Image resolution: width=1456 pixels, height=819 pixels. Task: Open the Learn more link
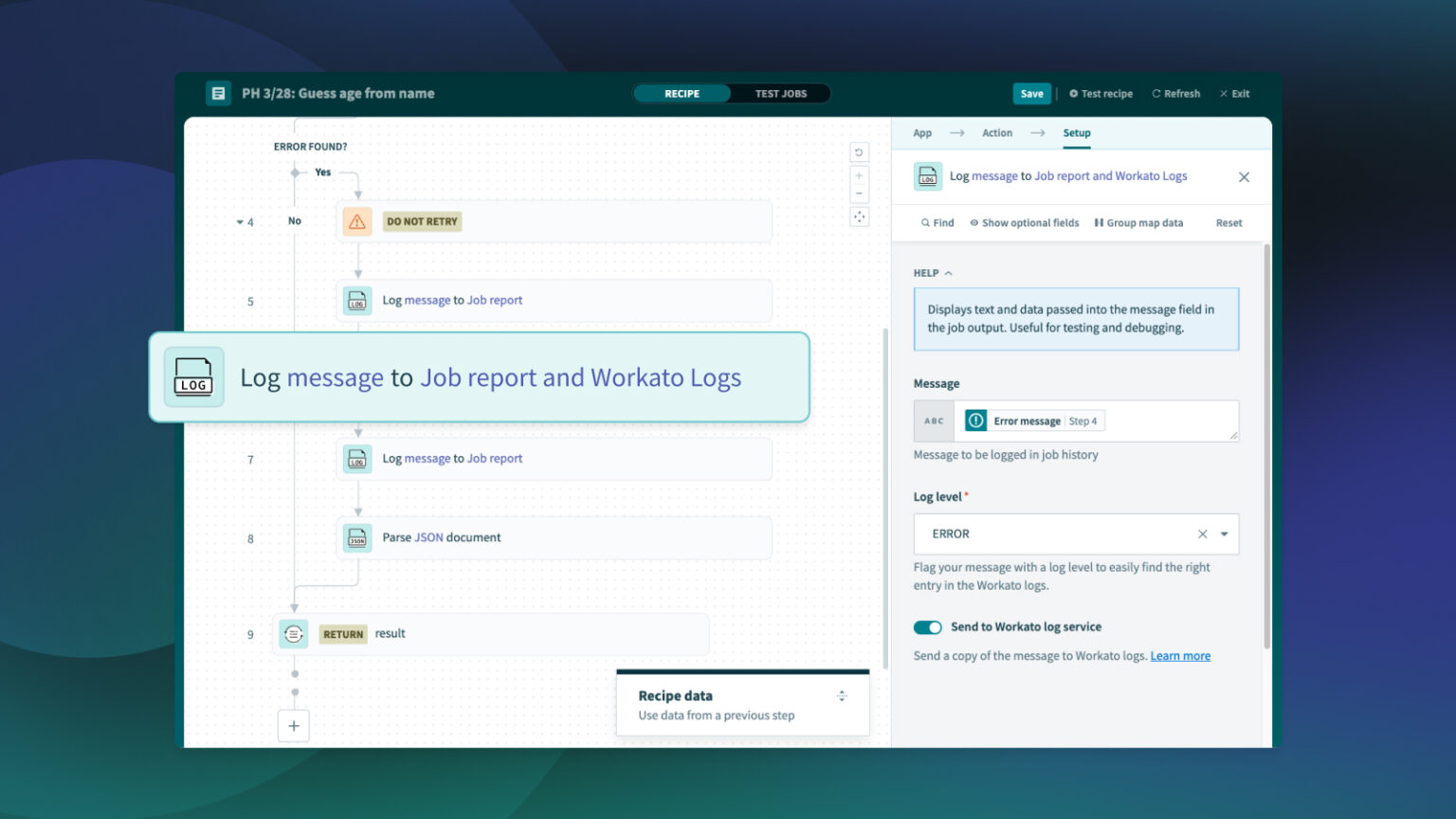(1180, 655)
